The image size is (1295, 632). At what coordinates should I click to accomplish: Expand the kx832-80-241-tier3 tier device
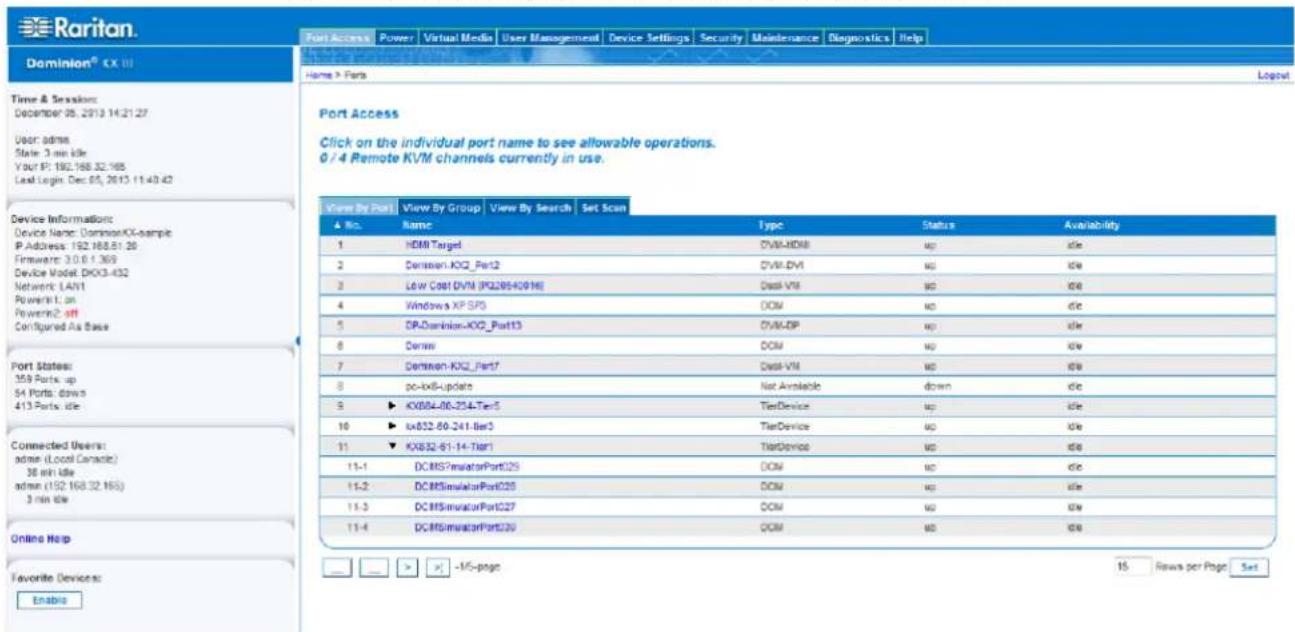pos(392,426)
